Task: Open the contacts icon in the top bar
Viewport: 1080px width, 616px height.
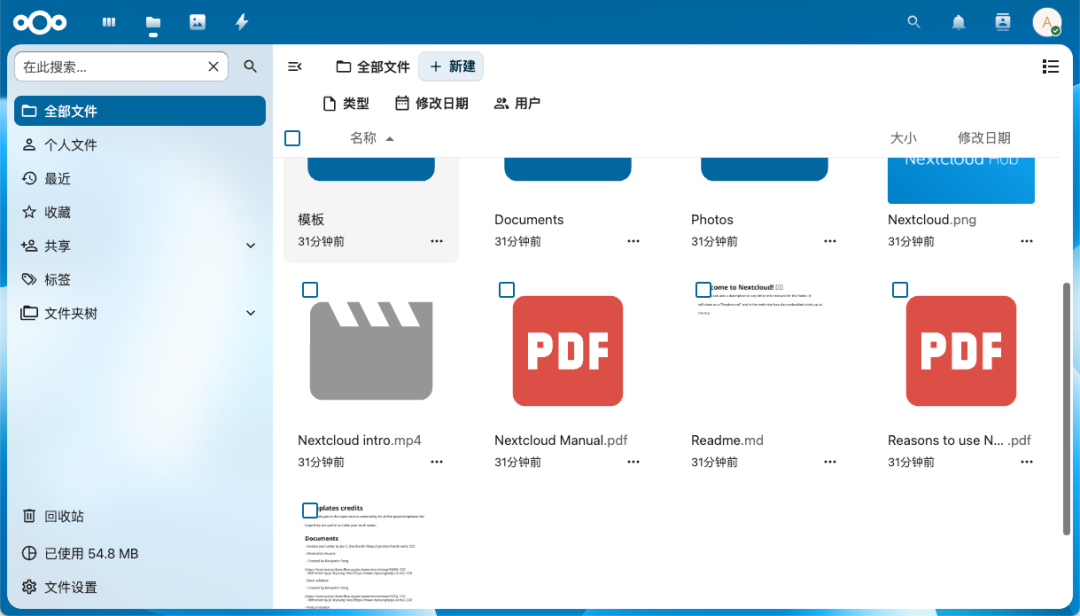Action: click(1002, 22)
